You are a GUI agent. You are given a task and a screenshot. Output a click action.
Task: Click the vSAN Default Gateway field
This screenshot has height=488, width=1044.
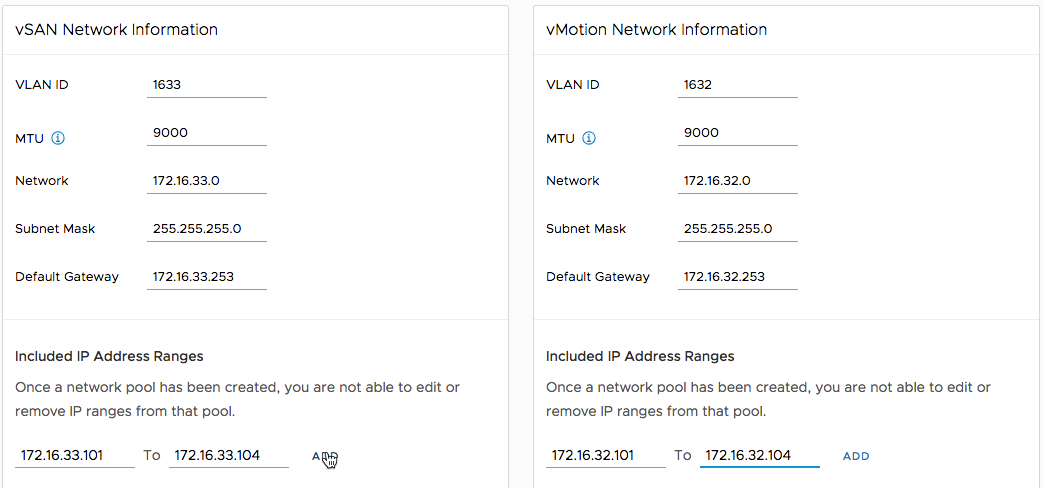(x=206, y=277)
